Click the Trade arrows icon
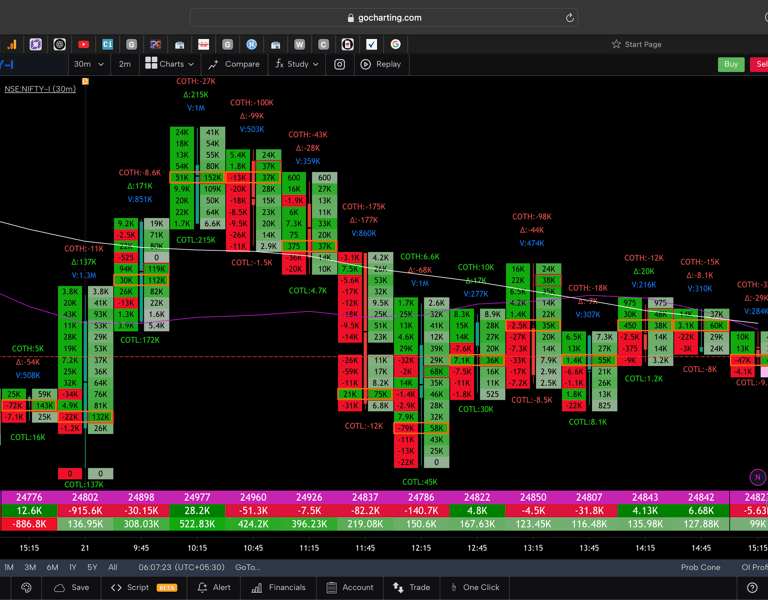Image resolution: width=768 pixels, height=600 pixels. [398, 587]
